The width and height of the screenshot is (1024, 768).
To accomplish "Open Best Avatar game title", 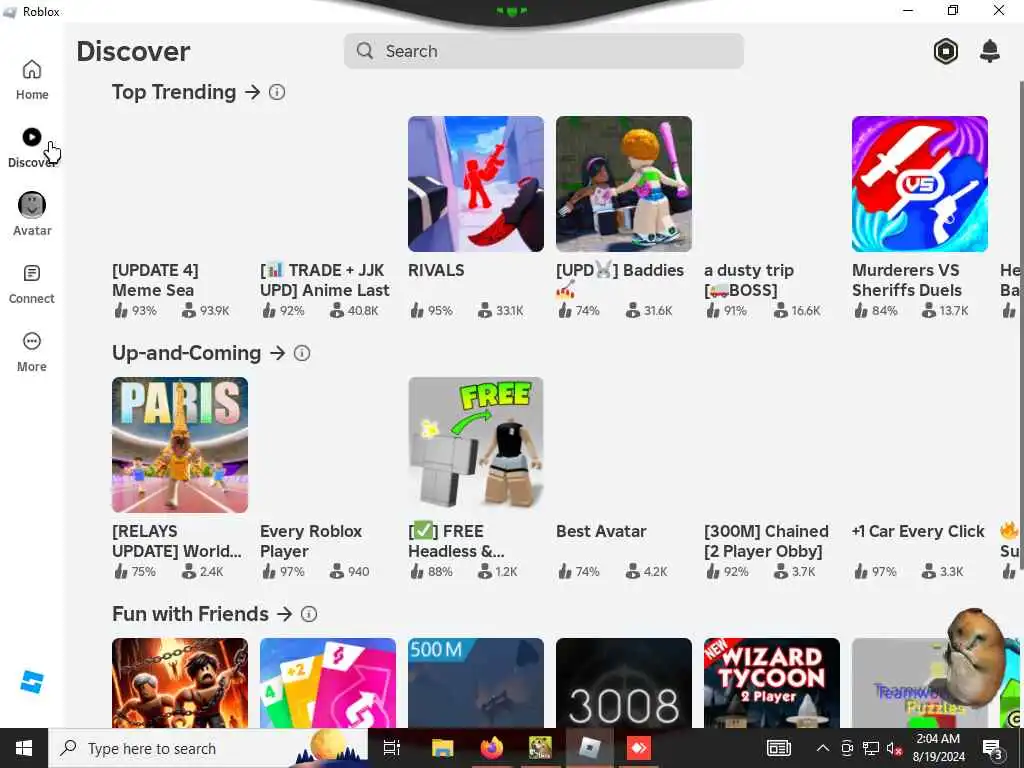I will coord(601,532).
